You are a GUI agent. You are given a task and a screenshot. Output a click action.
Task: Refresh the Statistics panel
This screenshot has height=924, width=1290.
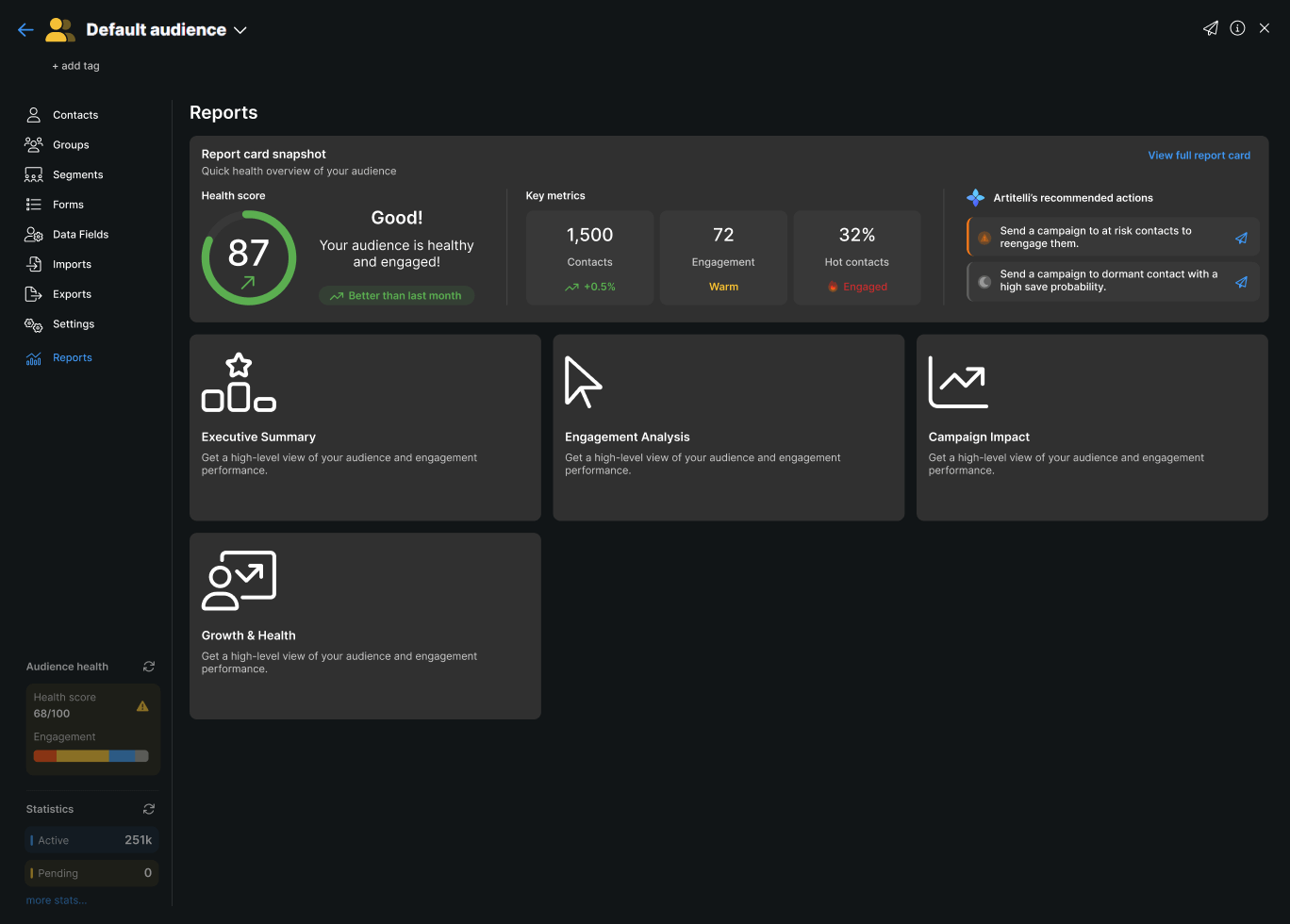149,809
